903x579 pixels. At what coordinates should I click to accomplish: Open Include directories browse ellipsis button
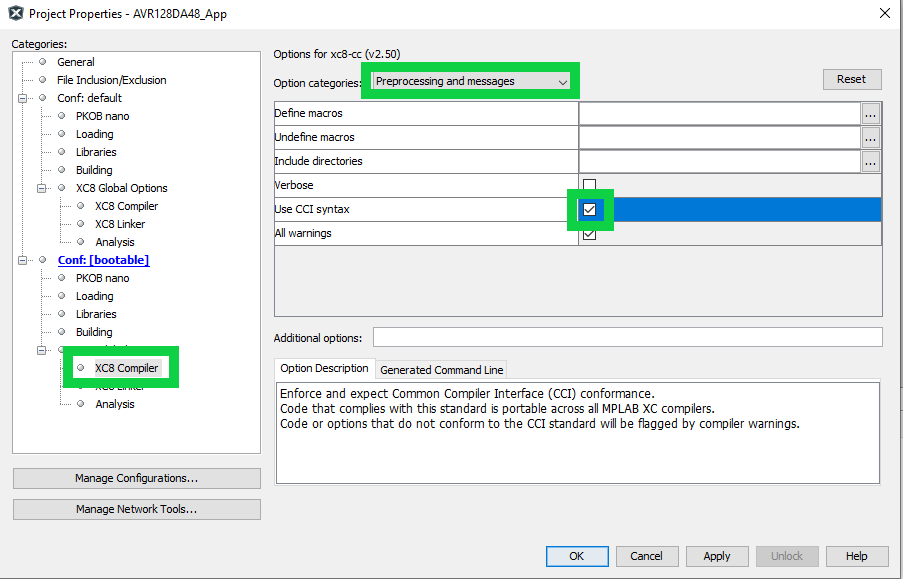click(x=870, y=161)
